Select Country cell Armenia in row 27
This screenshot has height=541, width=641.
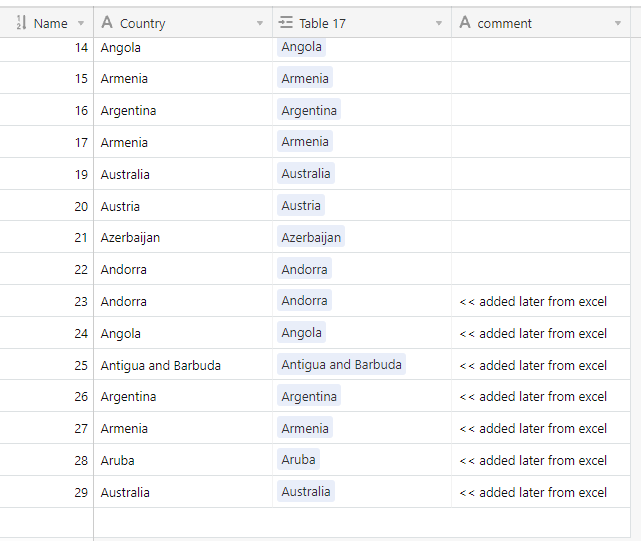click(x=183, y=428)
